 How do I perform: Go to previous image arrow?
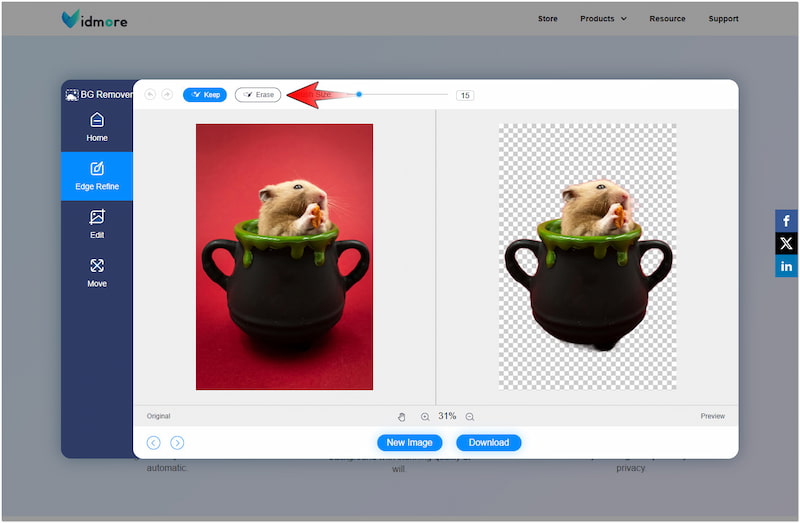tap(153, 442)
